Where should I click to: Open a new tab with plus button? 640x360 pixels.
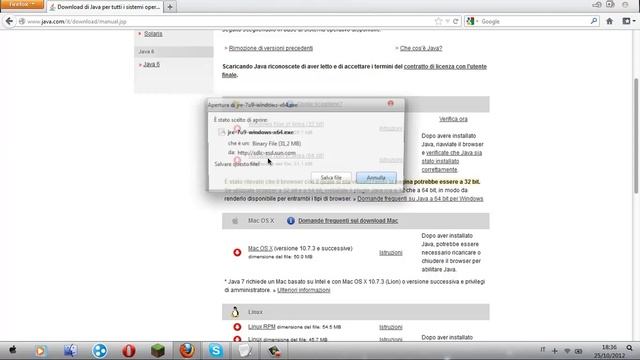click(170, 7)
